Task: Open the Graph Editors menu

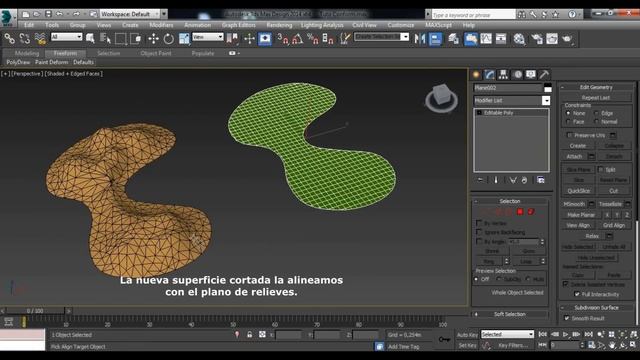Action: coord(238,25)
